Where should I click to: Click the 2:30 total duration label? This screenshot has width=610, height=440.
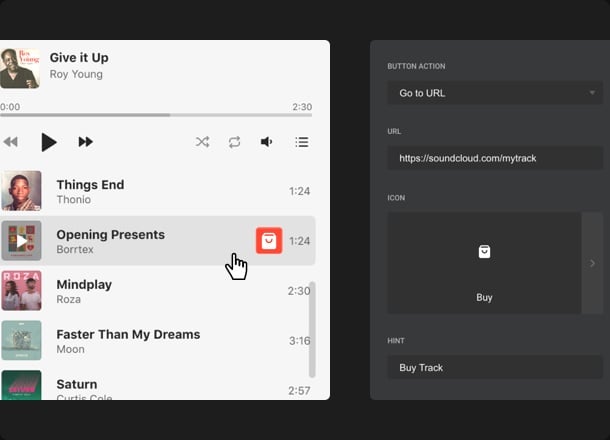(302, 107)
